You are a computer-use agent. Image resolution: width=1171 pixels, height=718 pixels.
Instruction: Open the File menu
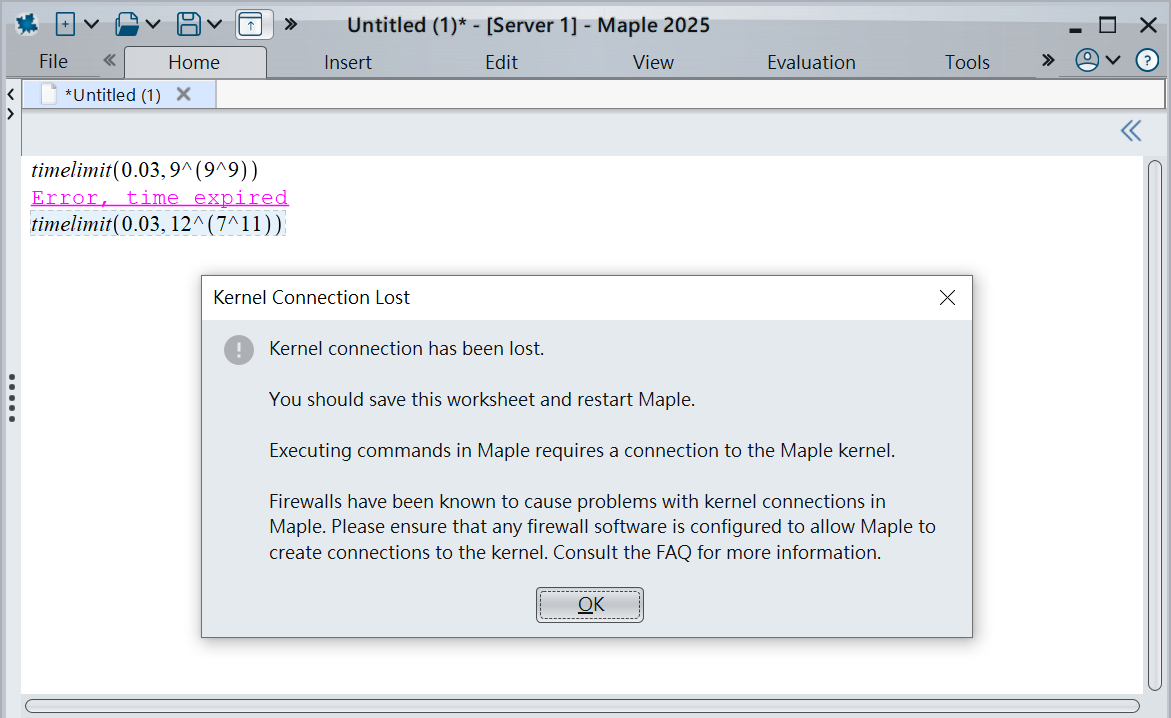tap(53, 62)
